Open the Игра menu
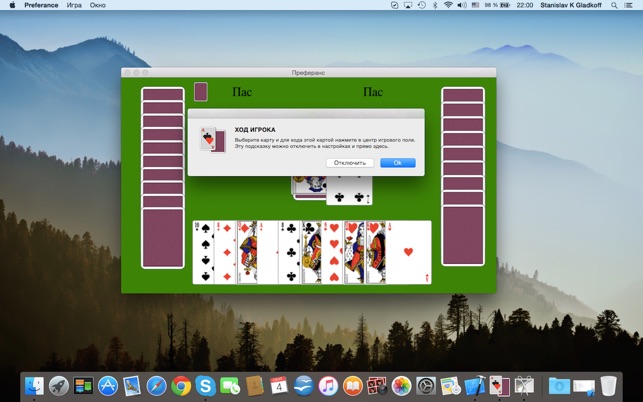Image resolution: width=643 pixels, height=402 pixels. tap(74, 5)
